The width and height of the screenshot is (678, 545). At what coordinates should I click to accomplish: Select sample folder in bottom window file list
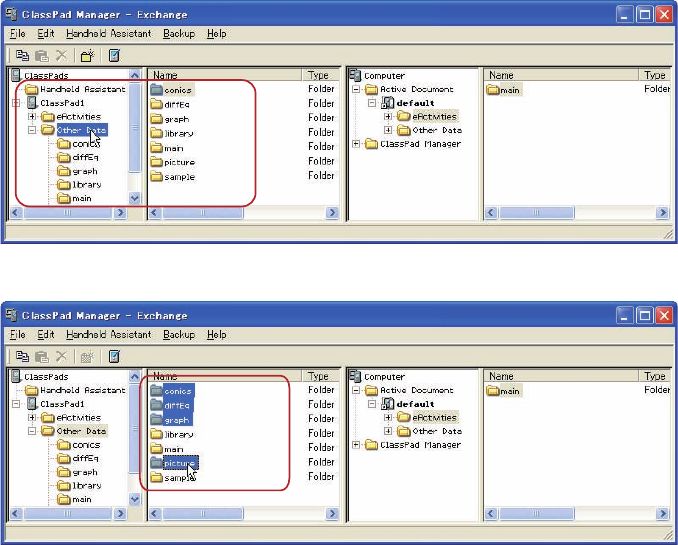pyautogui.click(x=173, y=478)
